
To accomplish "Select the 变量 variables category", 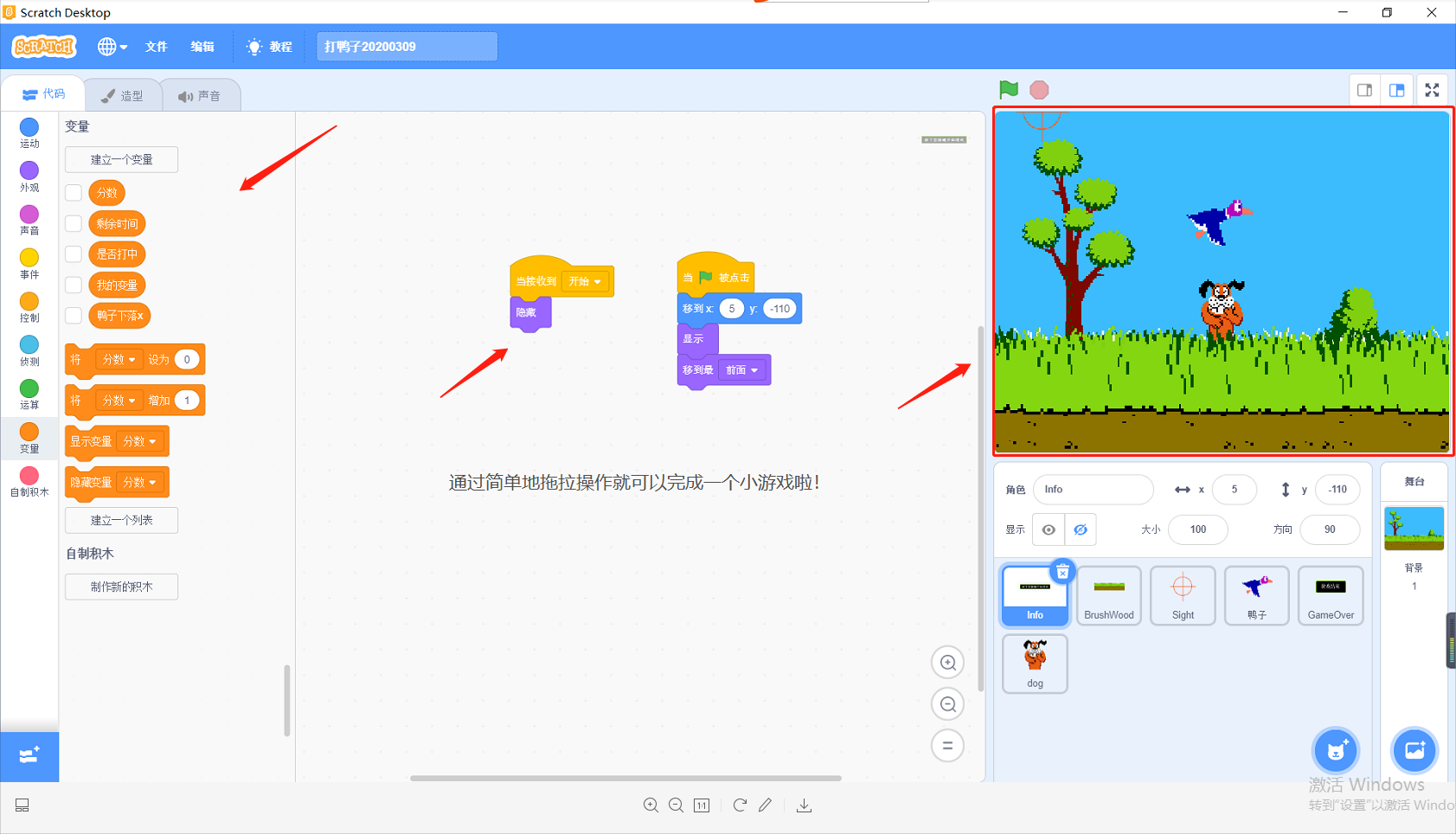I will [x=29, y=438].
